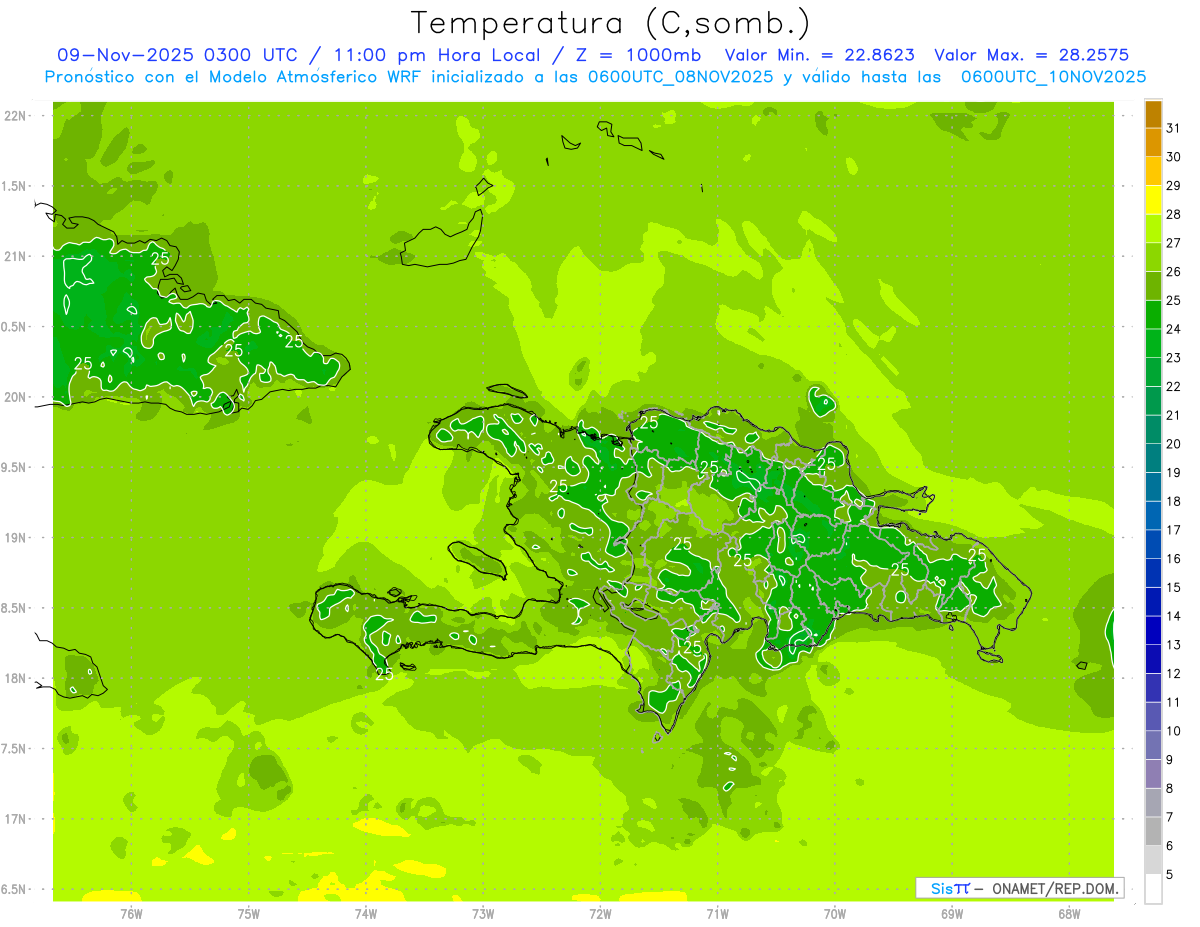Screen dimensions: 1200x927
Task: Click legend value 25 on the color scale
Action: pos(1173,300)
